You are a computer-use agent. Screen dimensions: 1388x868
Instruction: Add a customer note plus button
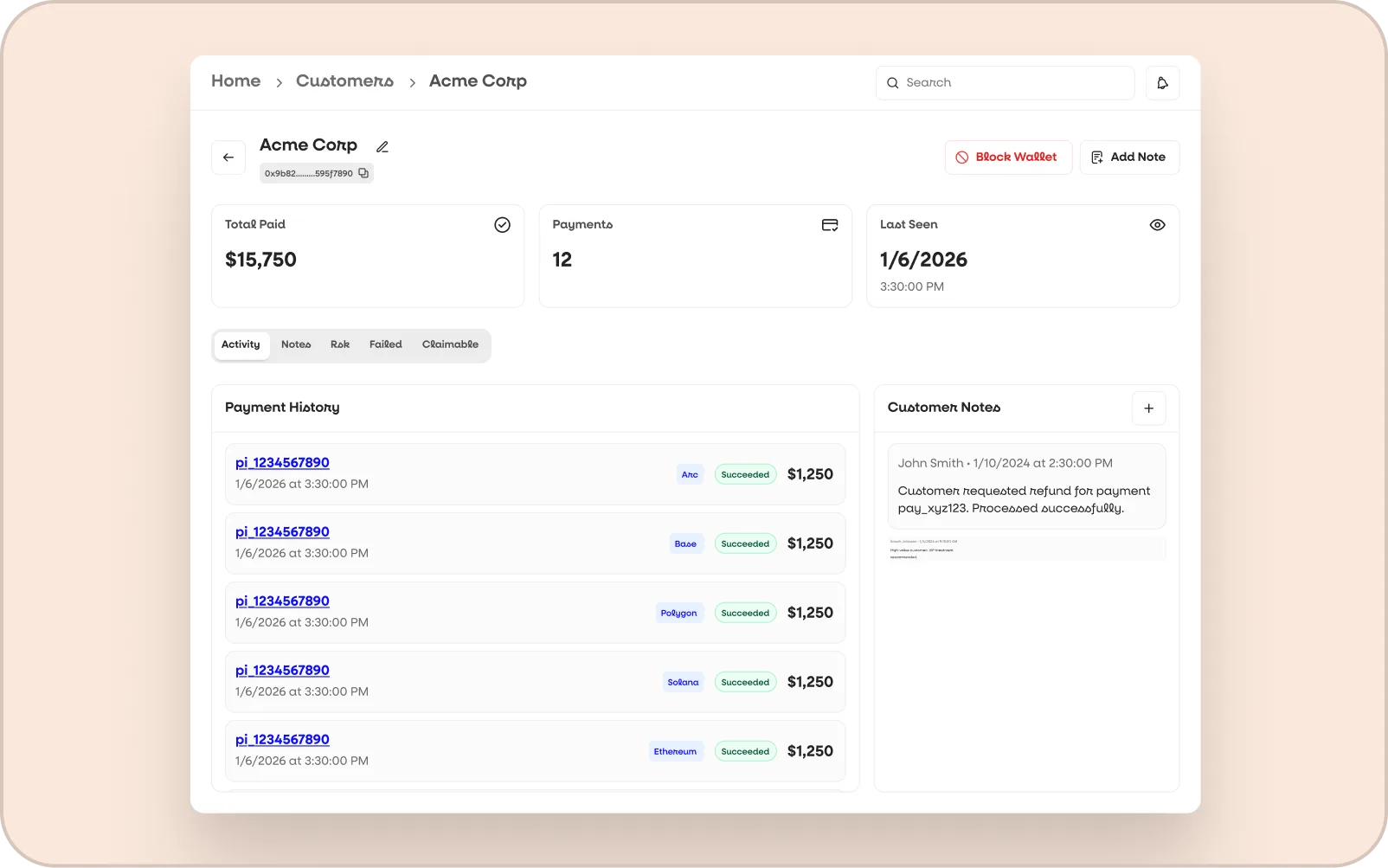tap(1149, 408)
